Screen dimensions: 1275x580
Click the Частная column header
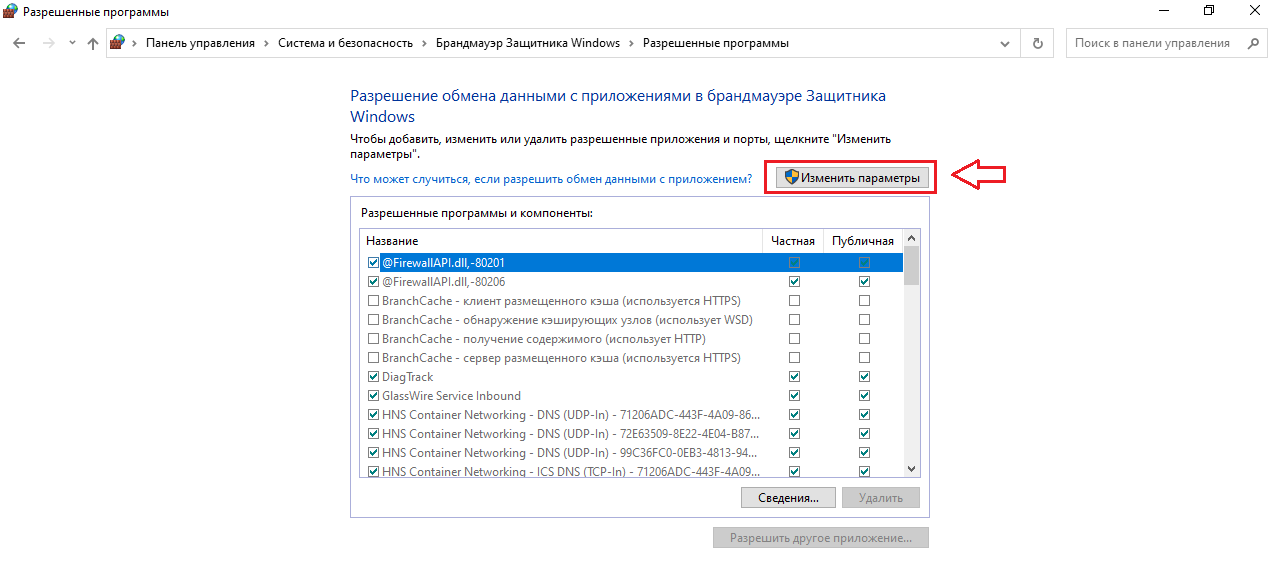(x=794, y=241)
